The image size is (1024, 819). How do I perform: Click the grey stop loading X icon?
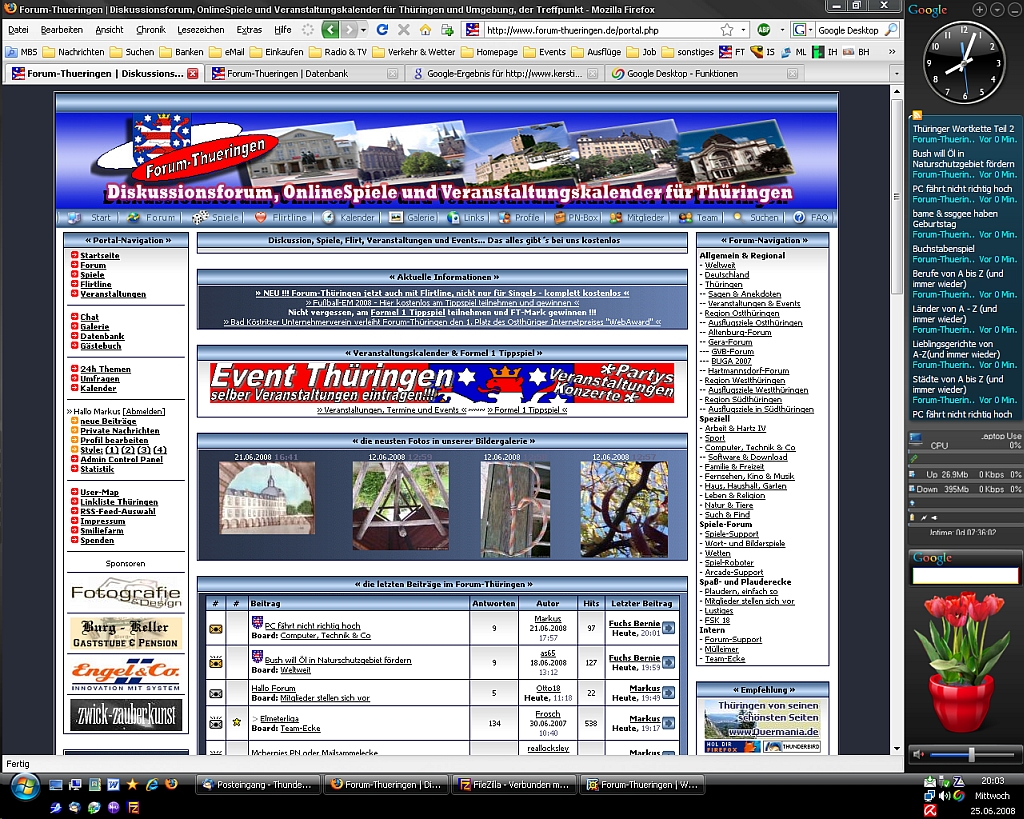pos(404,29)
